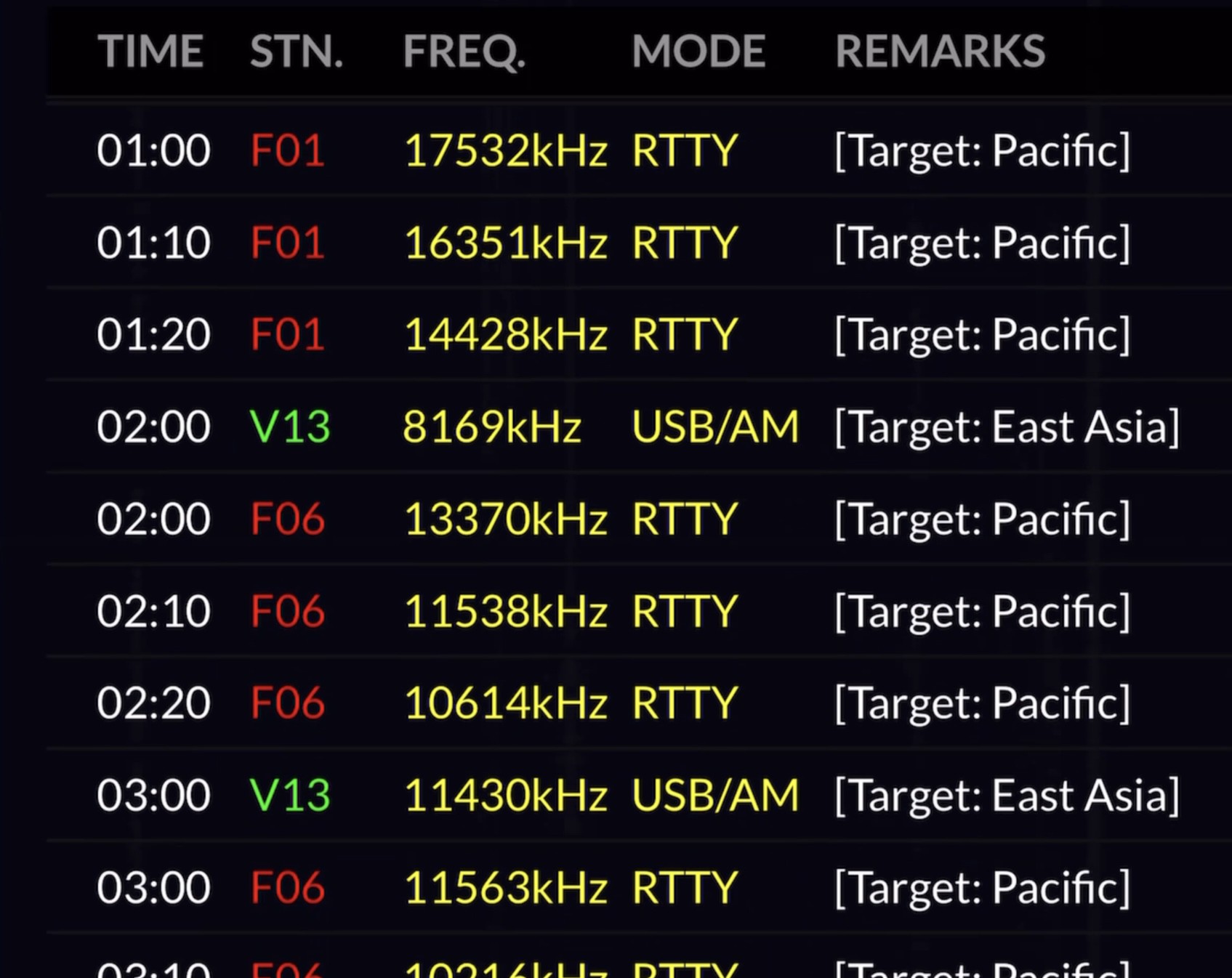Image resolution: width=1232 pixels, height=978 pixels.
Task: Click the 11563kHz frequency cell
Action: click(505, 887)
